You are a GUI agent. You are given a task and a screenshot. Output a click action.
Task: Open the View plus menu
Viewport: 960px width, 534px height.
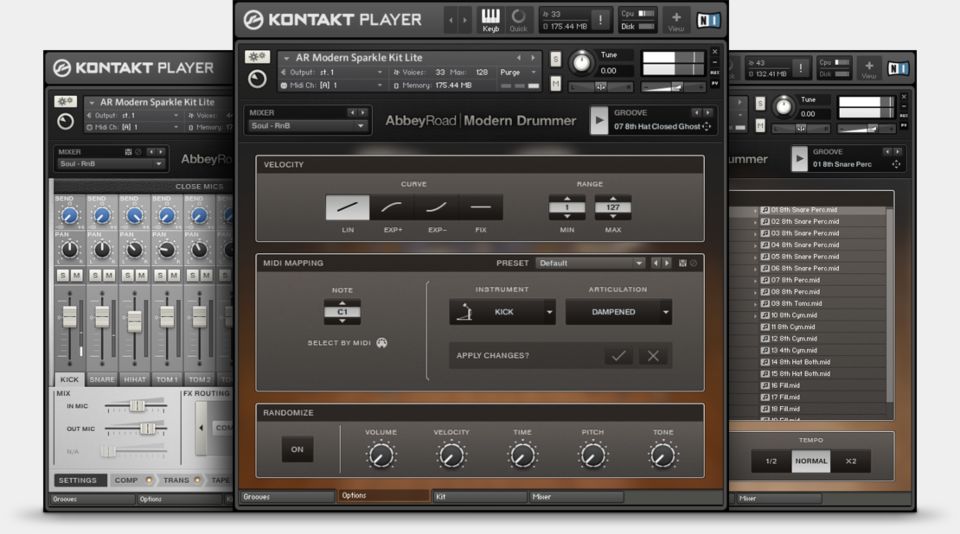(x=676, y=19)
